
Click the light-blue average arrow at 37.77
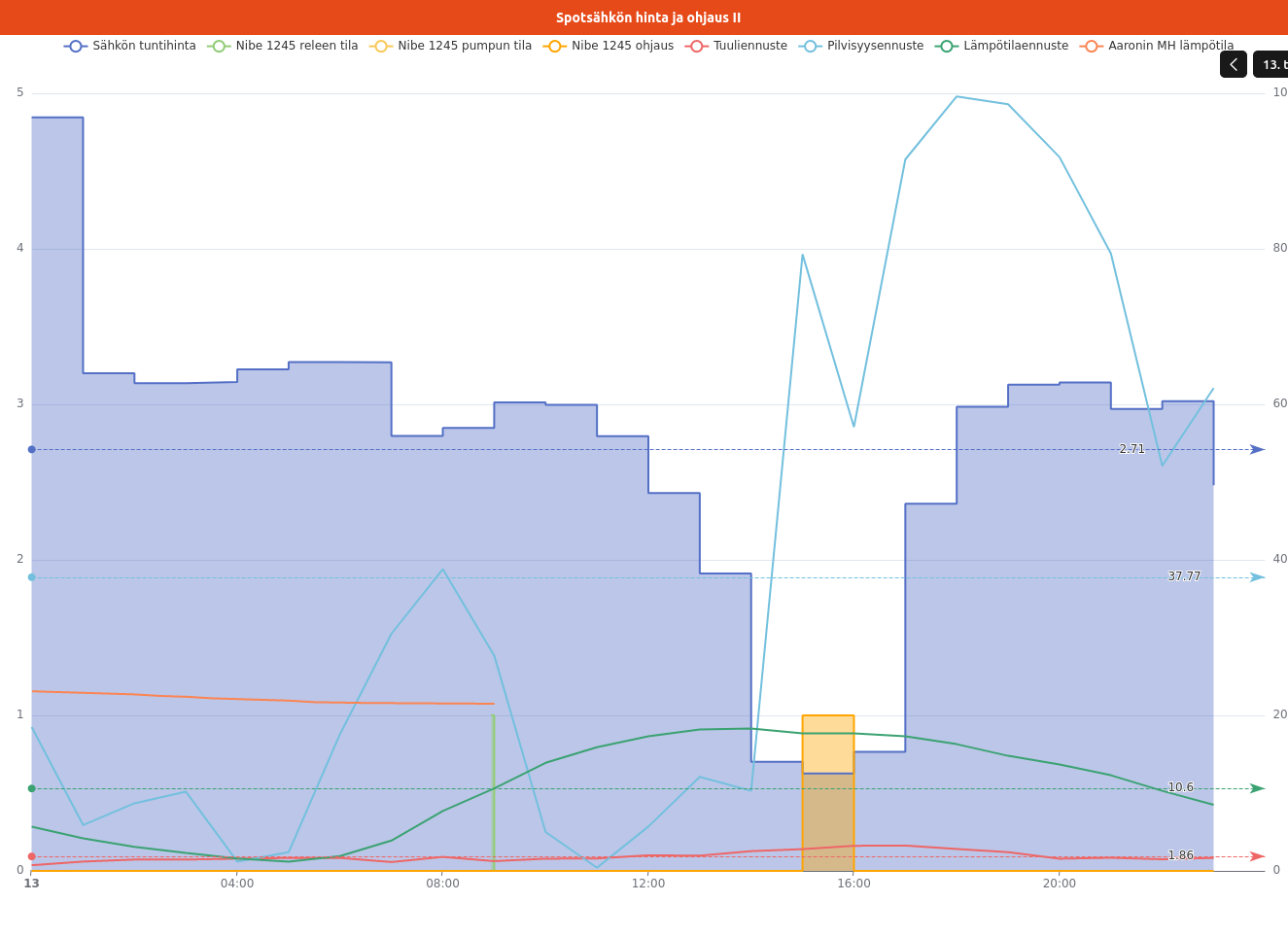(x=1257, y=577)
